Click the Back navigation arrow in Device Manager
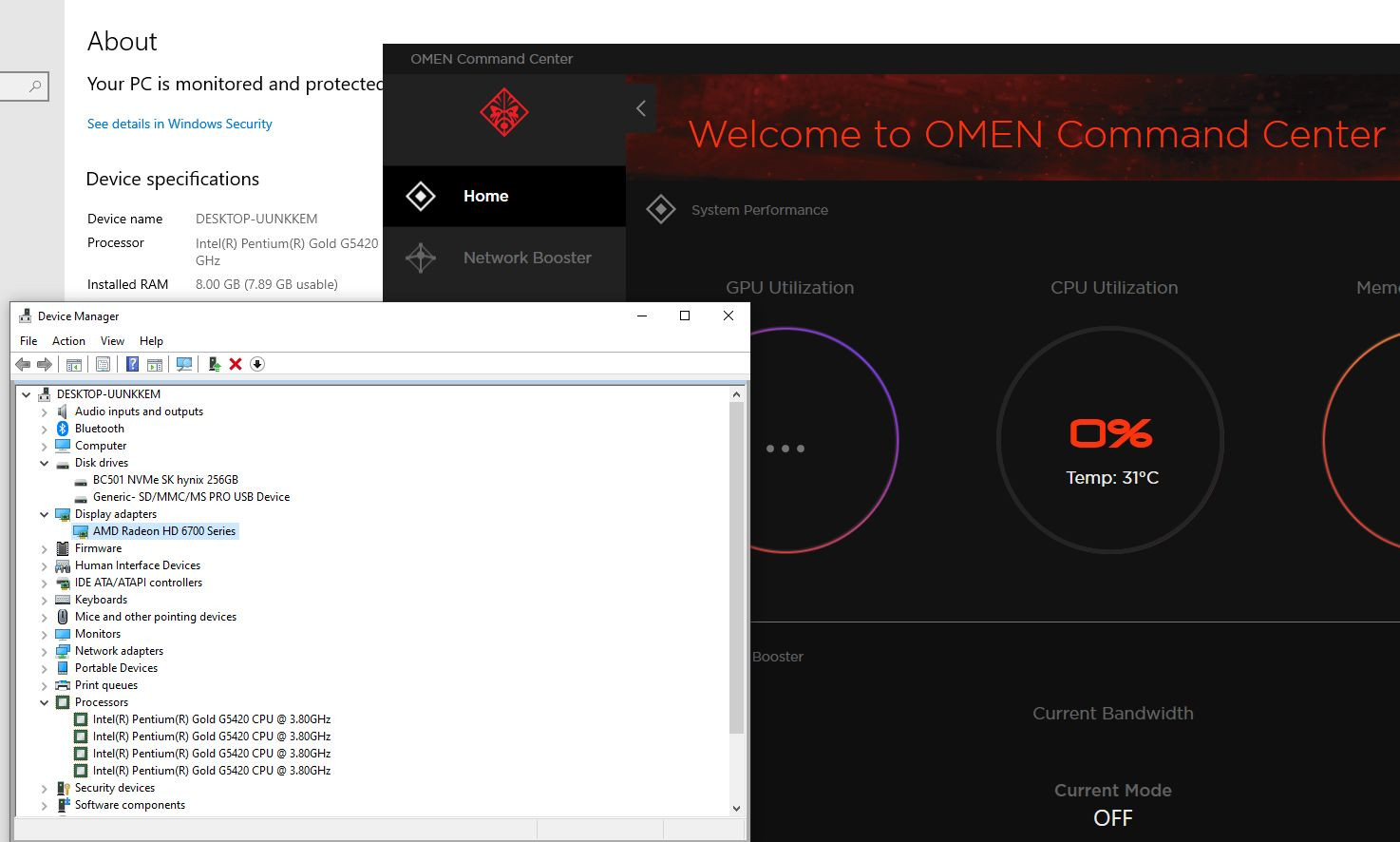 tap(23, 364)
